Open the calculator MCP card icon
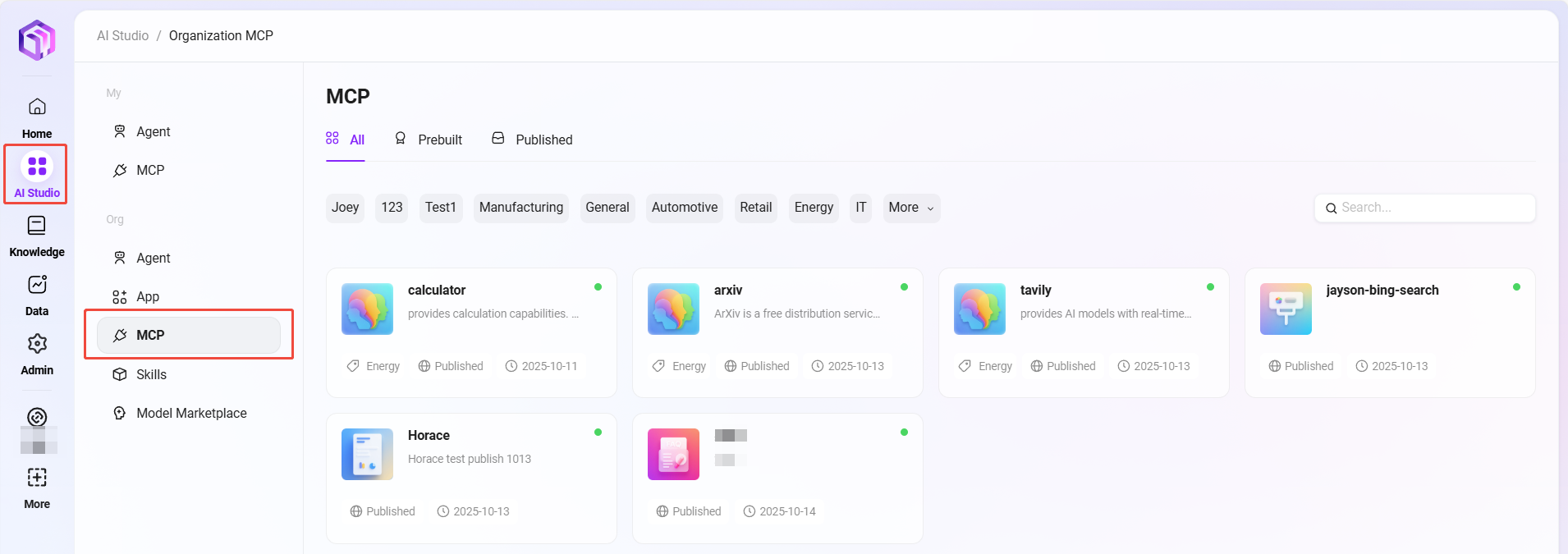This screenshot has width=1568, height=554. (x=367, y=309)
